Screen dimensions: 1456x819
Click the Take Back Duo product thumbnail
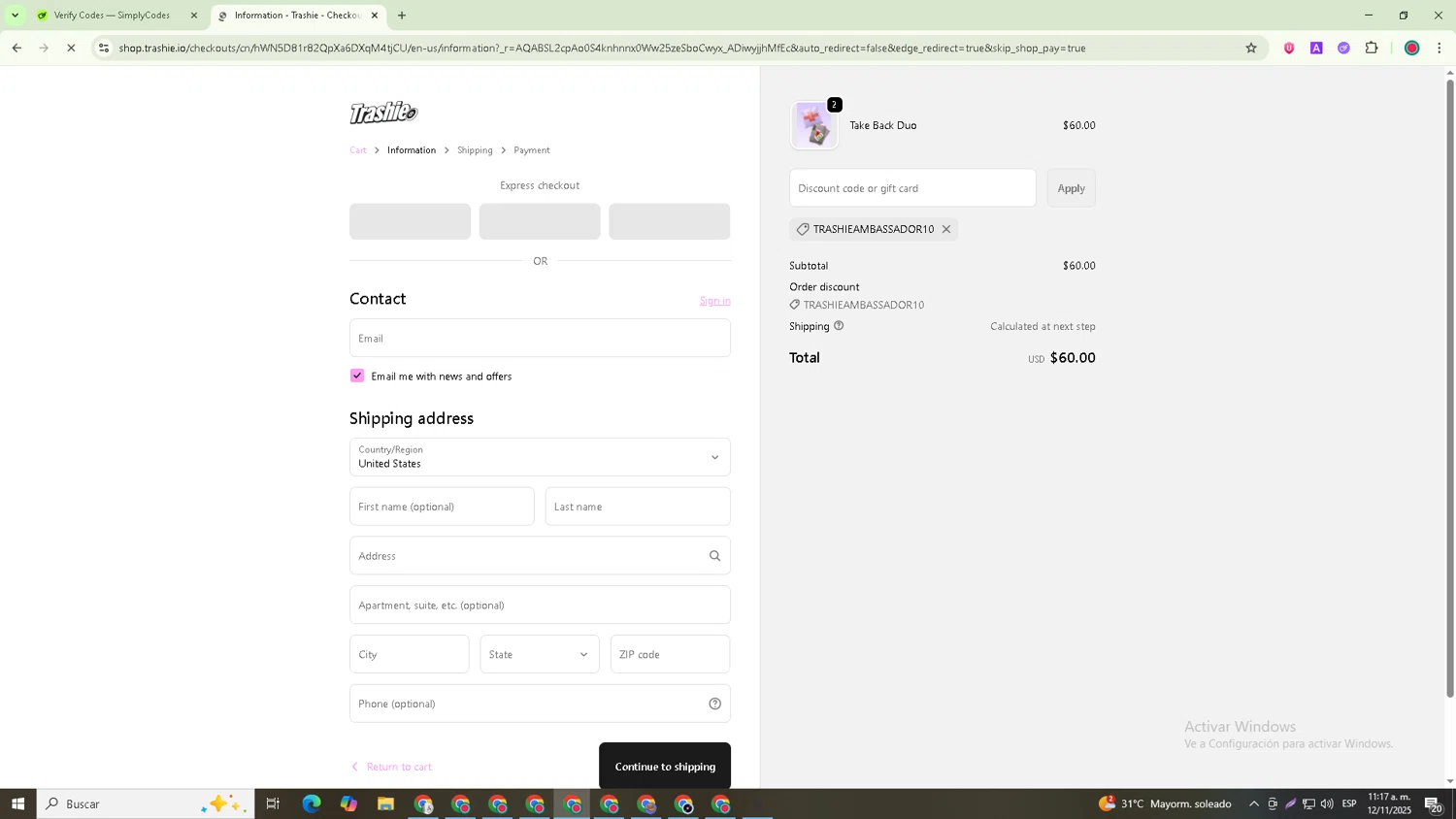[x=814, y=125]
